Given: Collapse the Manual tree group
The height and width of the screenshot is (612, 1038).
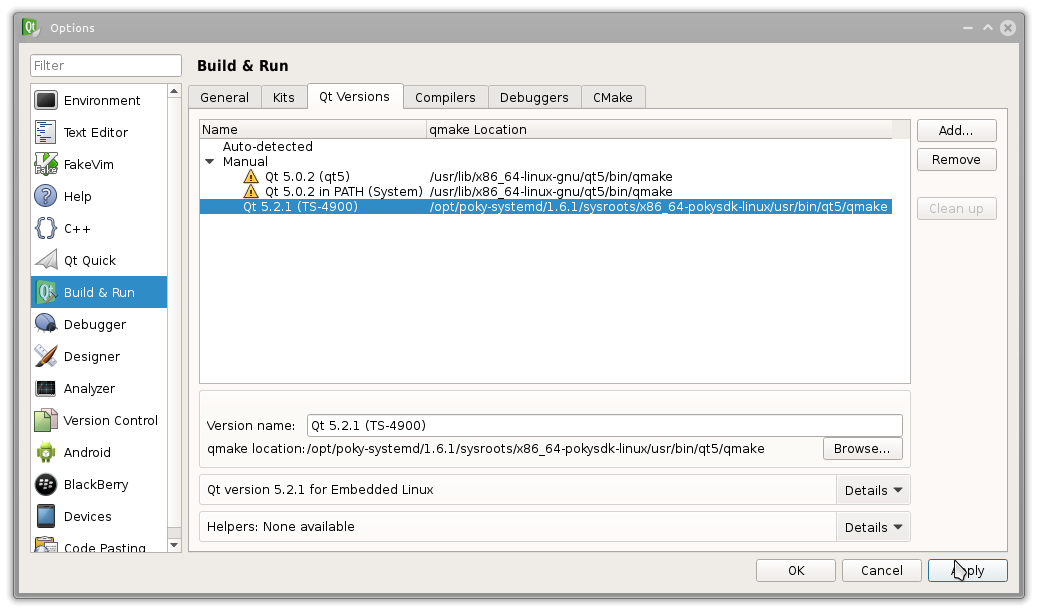Looking at the screenshot, I should (210, 162).
